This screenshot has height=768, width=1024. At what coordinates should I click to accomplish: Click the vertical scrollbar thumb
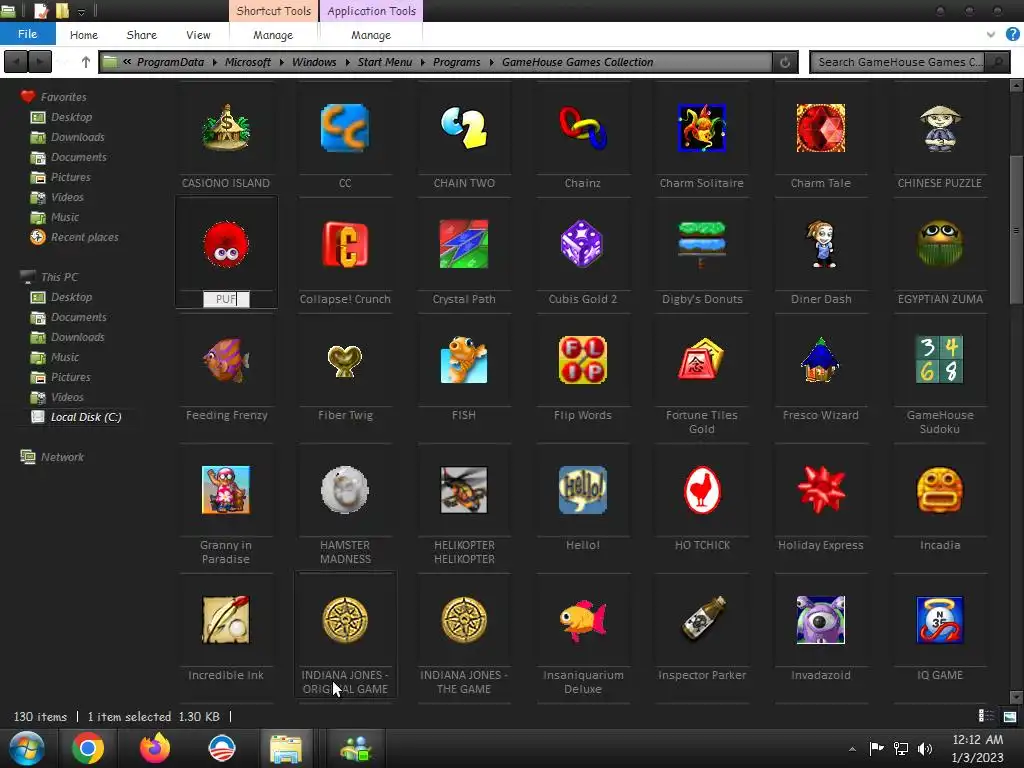(1016, 229)
